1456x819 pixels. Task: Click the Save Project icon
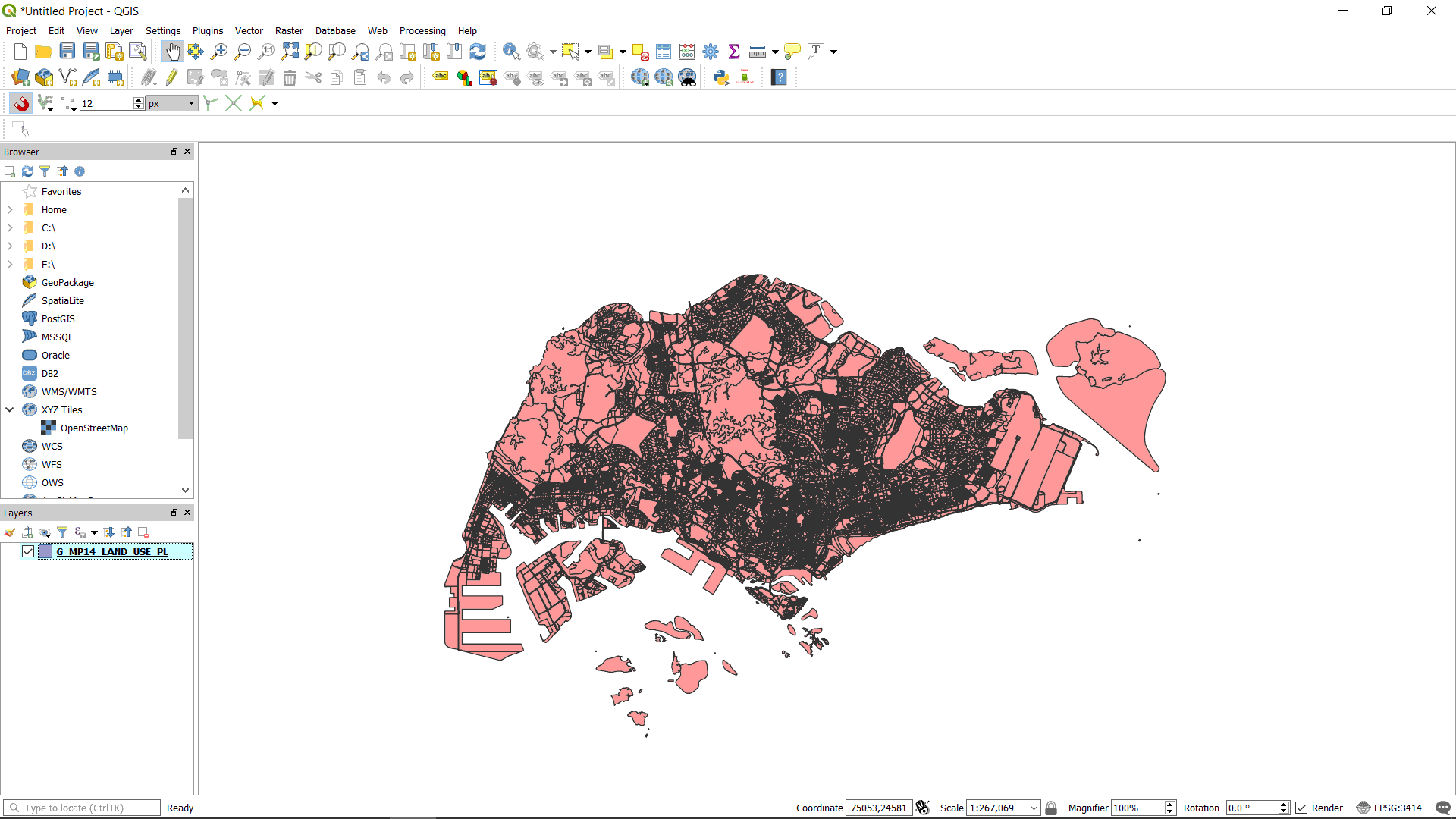(67, 52)
